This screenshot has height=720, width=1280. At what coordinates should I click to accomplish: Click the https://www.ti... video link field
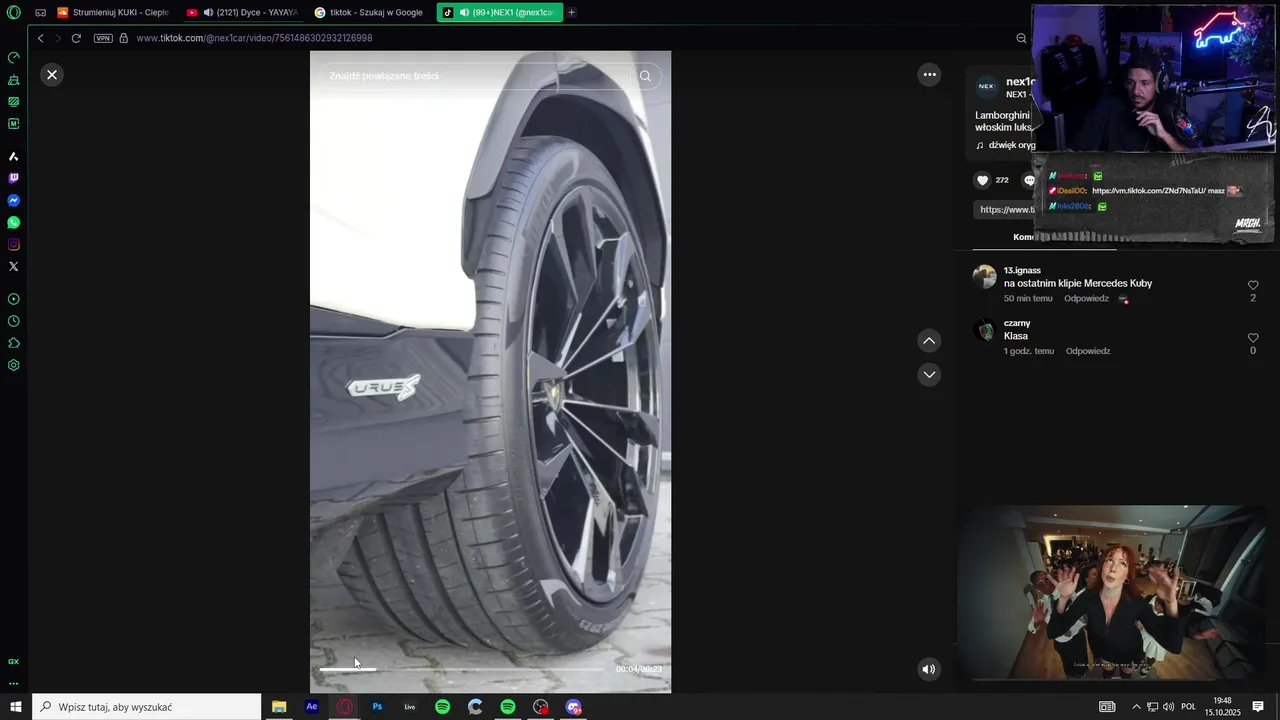tap(1005, 209)
